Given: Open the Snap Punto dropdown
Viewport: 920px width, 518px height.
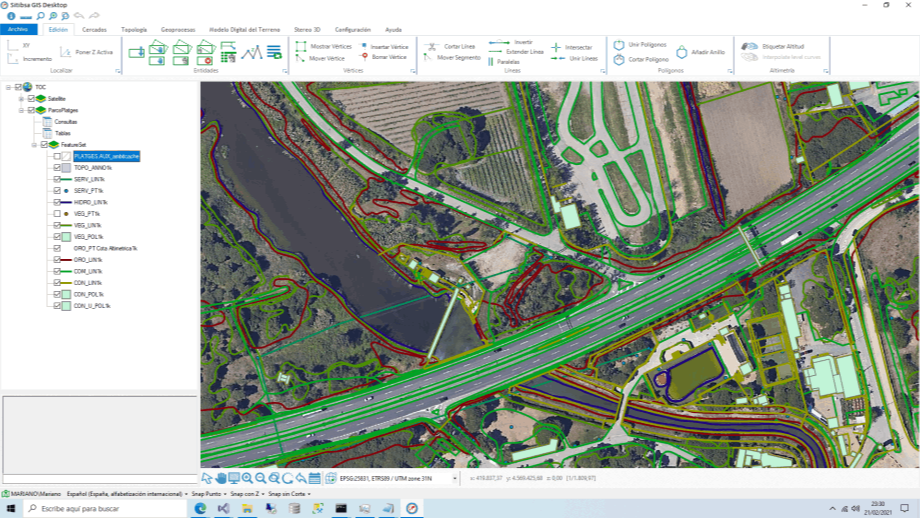Looking at the screenshot, I should 209,494.
